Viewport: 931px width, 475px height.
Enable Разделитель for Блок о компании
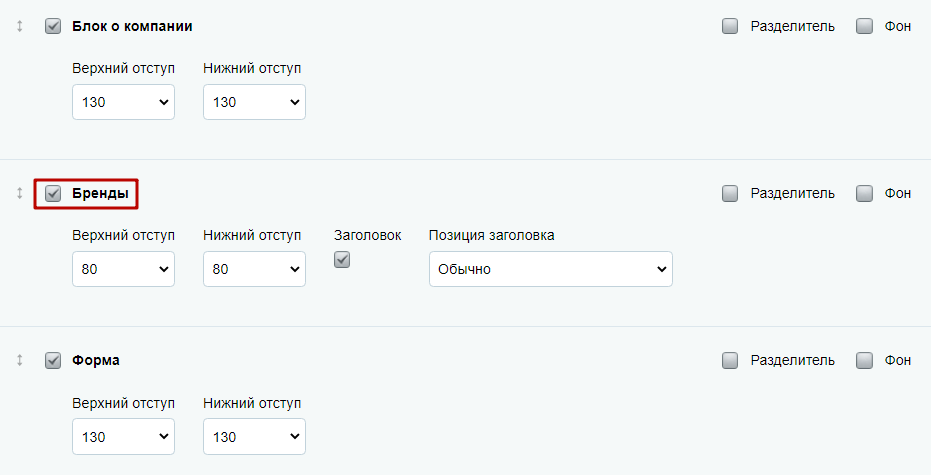pyautogui.click(x=730, y=26)
